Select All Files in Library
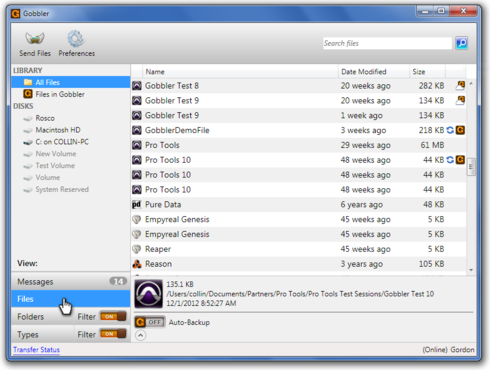The width and height of the screenshot is (490, 370). pyautogui.click(x=71, y=82)
